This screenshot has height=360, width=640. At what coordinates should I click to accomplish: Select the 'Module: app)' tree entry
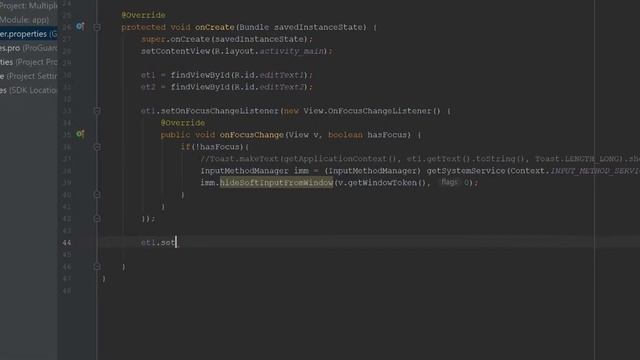click(24, 20)
